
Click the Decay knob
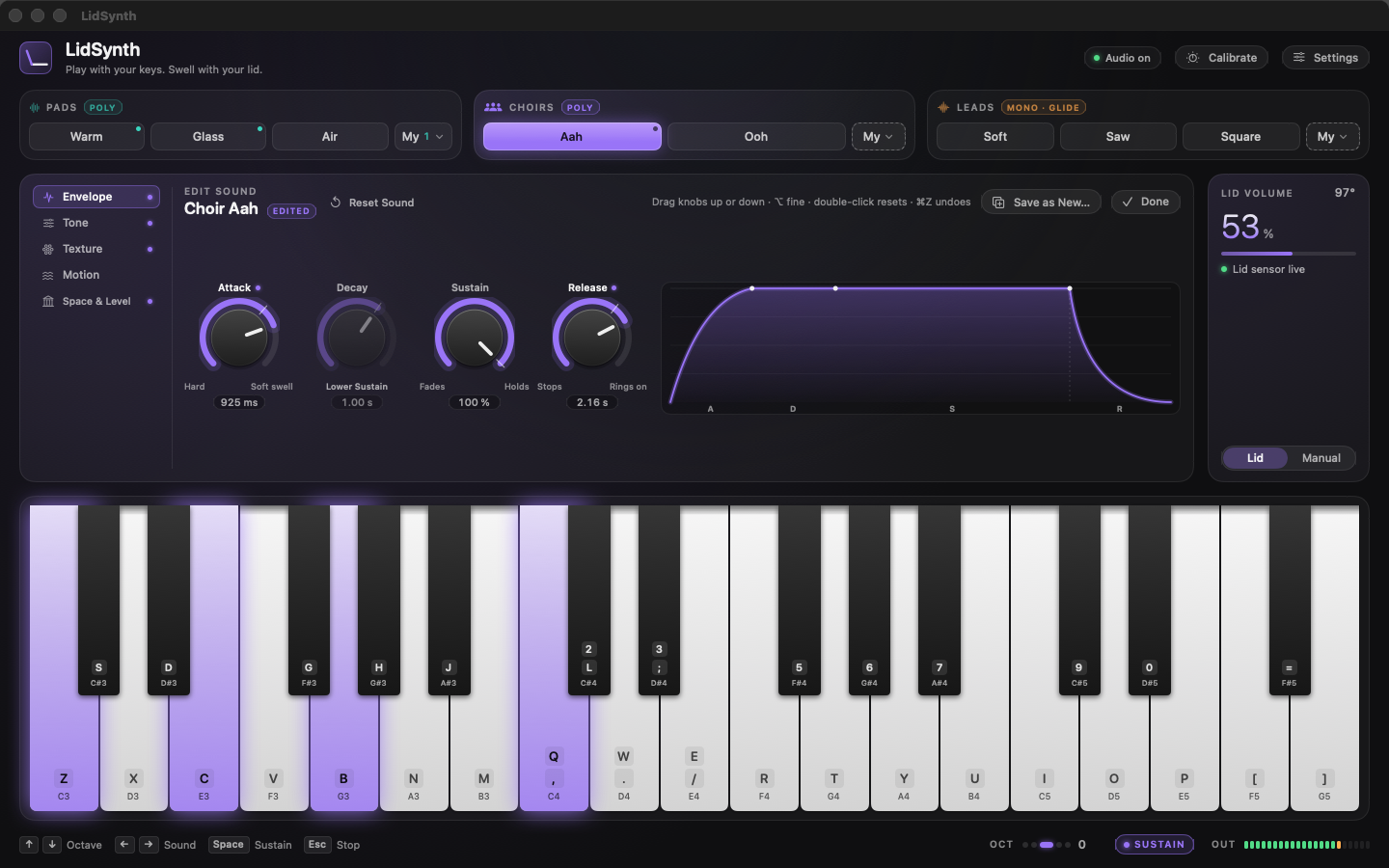tap(356, 338)
